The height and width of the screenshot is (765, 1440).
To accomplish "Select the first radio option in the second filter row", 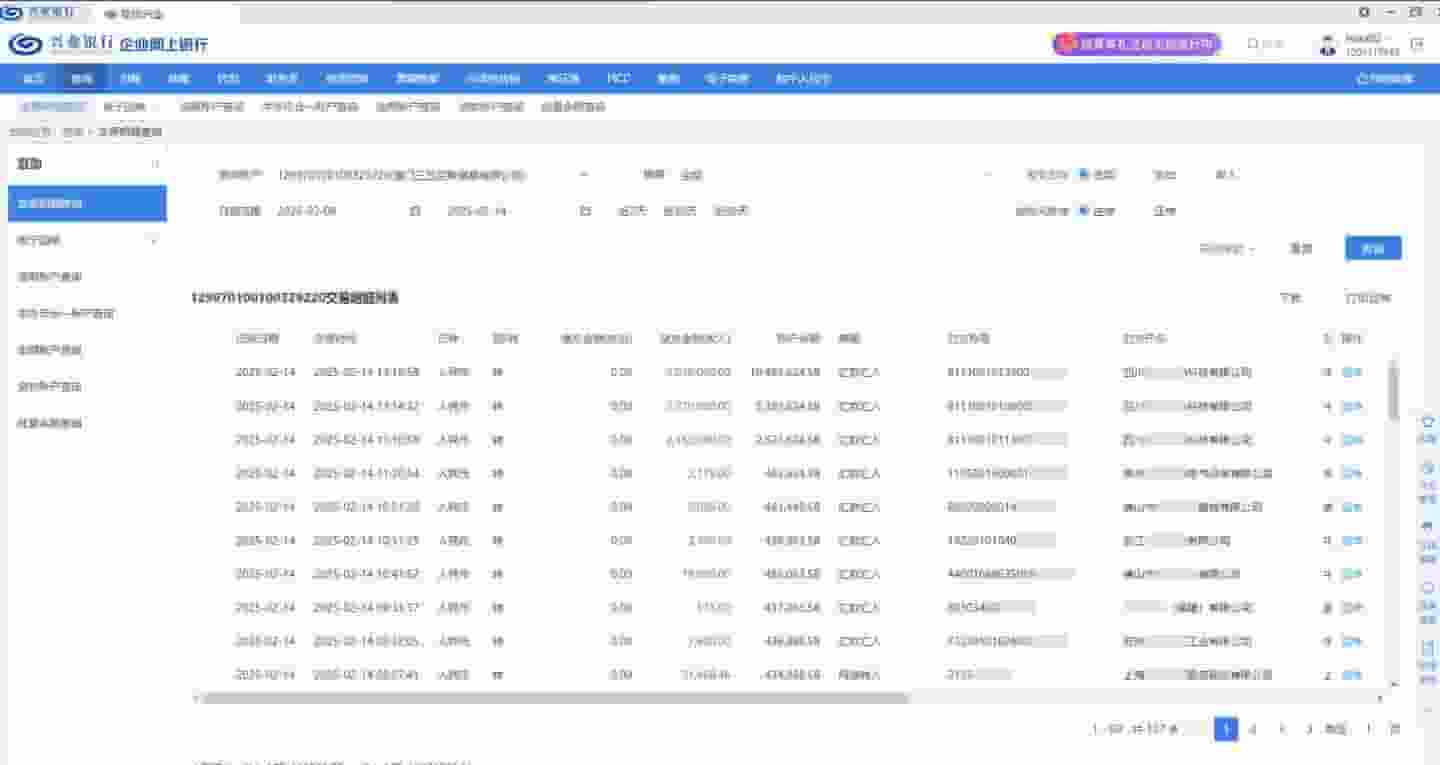I will pos(1084,211).
